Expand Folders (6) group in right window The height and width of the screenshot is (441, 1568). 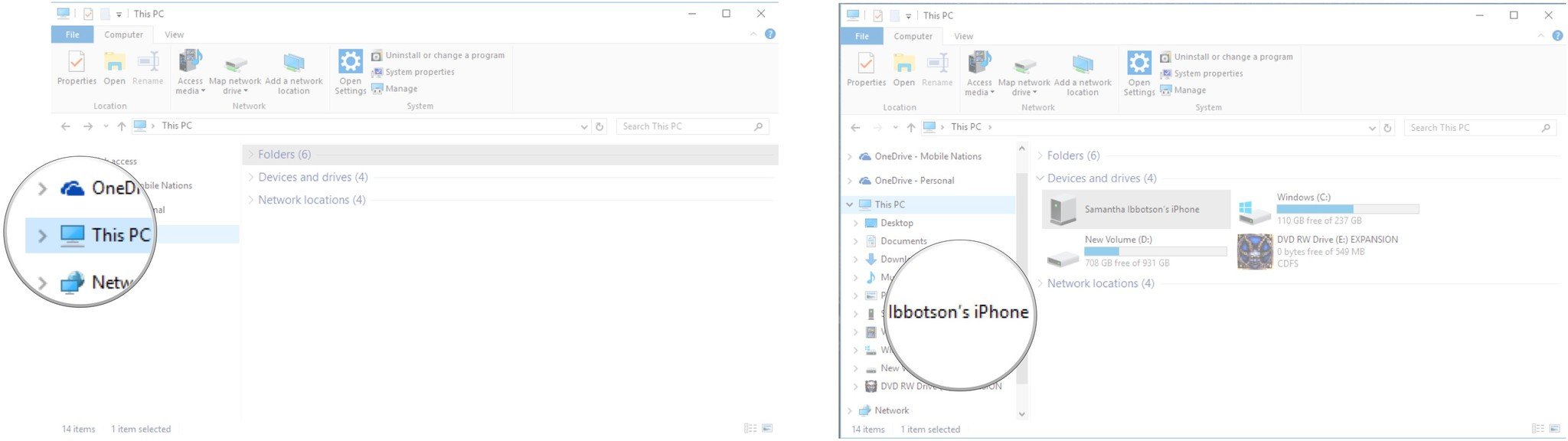pyautogui.click(x=1040, y=155)
